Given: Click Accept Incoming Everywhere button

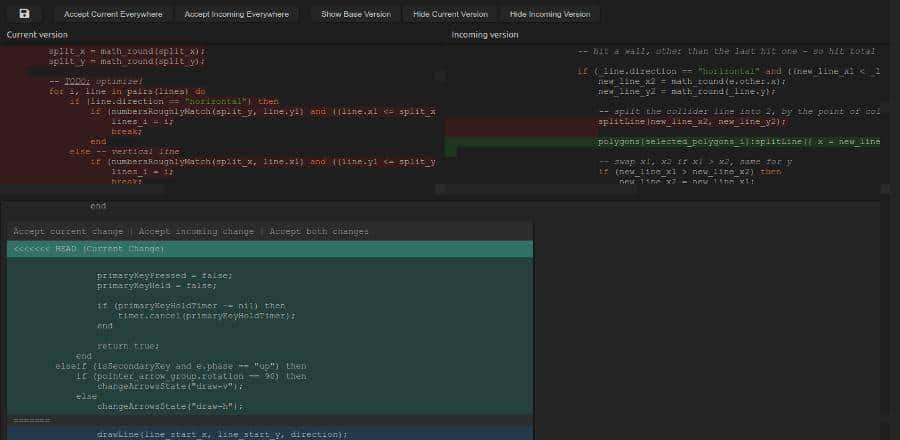Looking at the screenshot, I should tap(236, 14).
